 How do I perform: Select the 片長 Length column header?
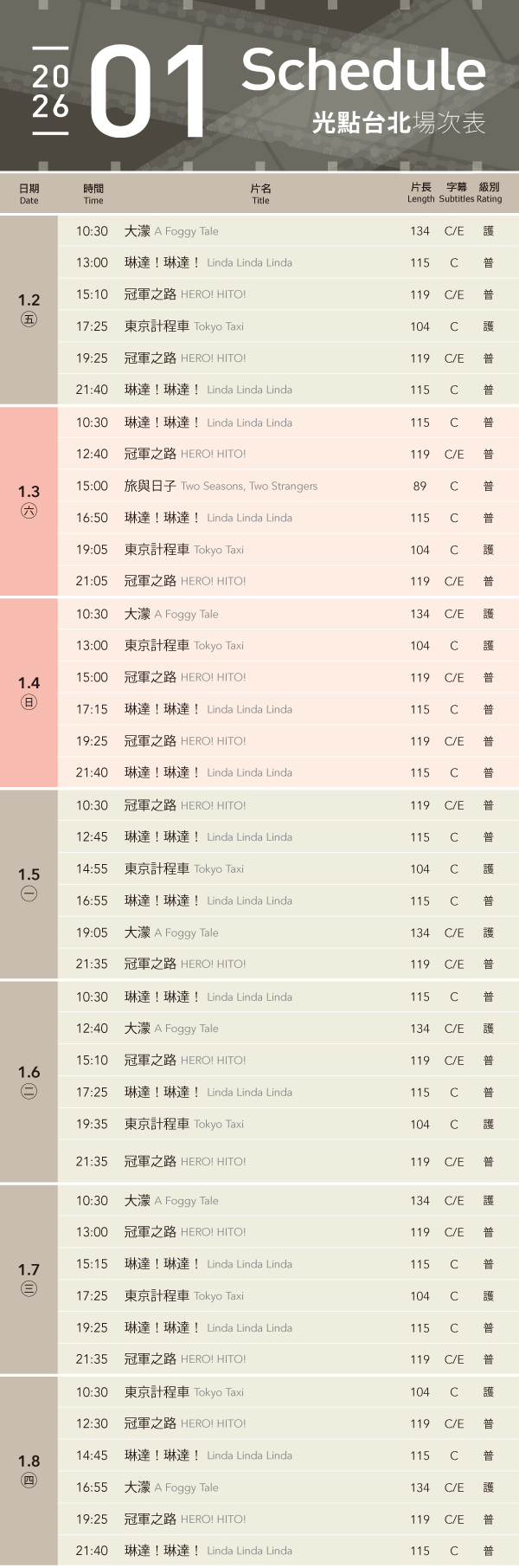click(x=420, y=192)
